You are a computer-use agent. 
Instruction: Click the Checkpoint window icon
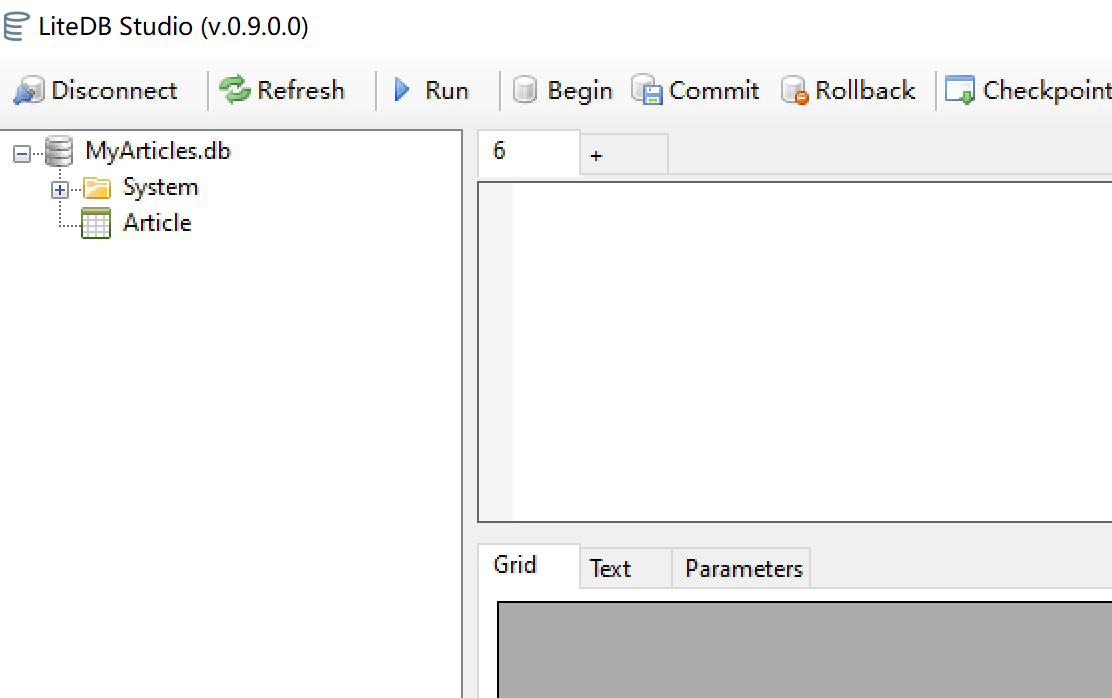pos(960,90)
